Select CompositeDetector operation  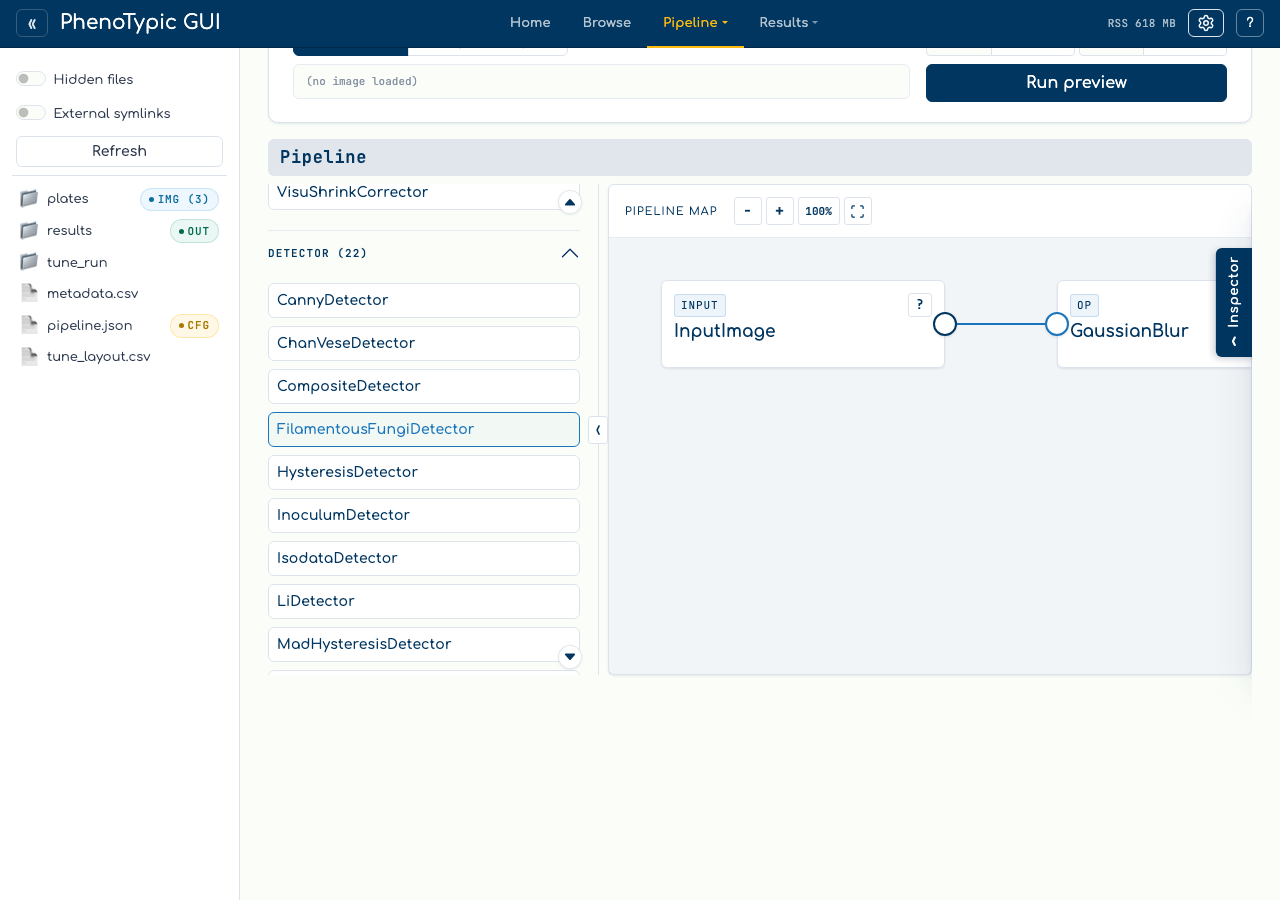tap(424, 386)
